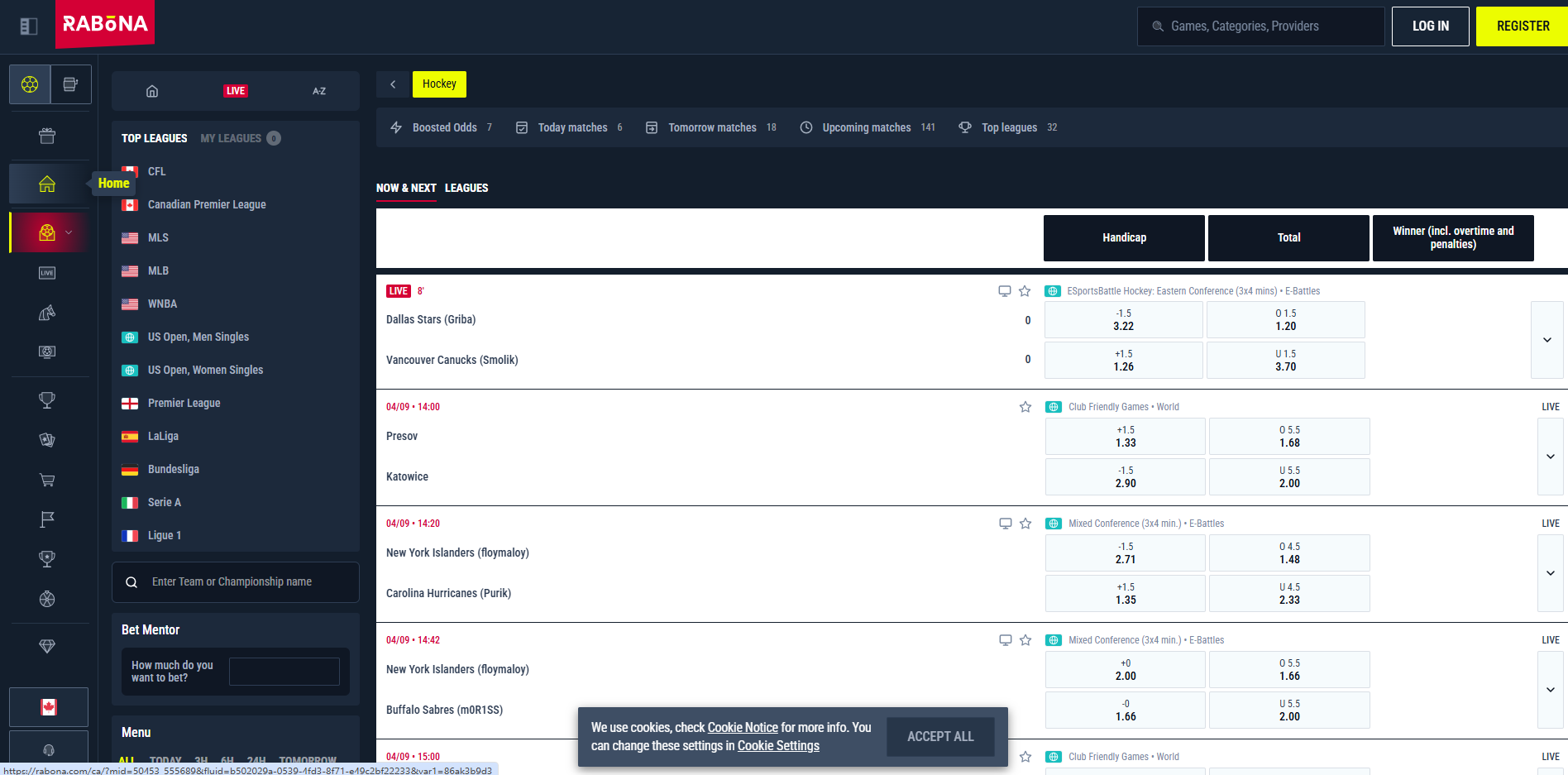The width and height of the screenshot is (1568, 775).
Task: Select the Handicap market column
Action: (x=1124, y=238)
